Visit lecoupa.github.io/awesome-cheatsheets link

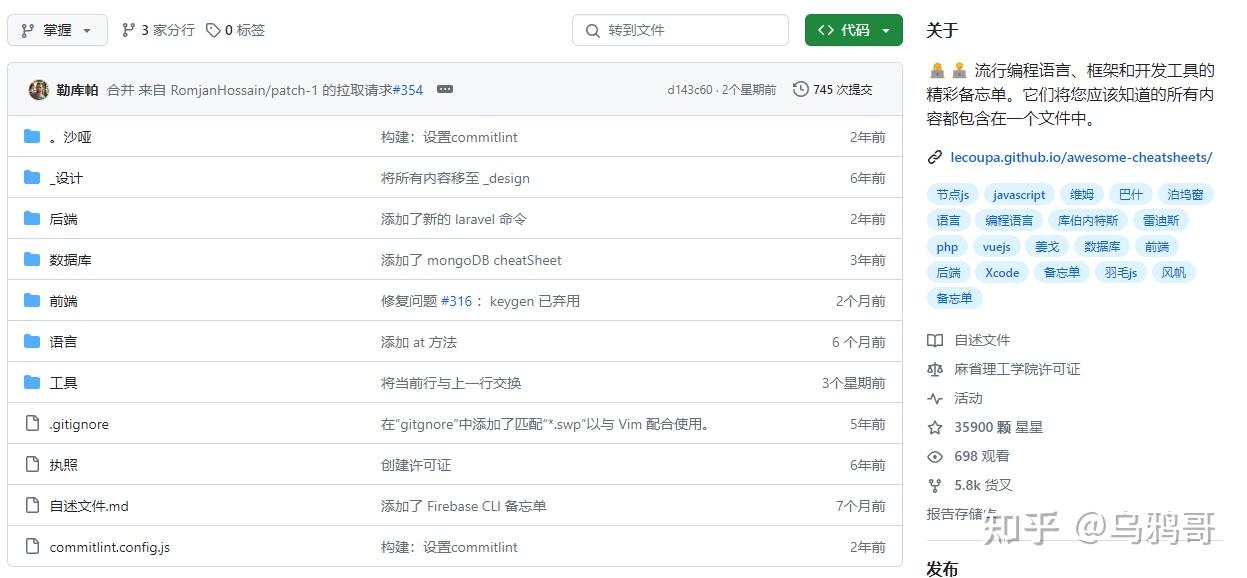[1080, 156]
